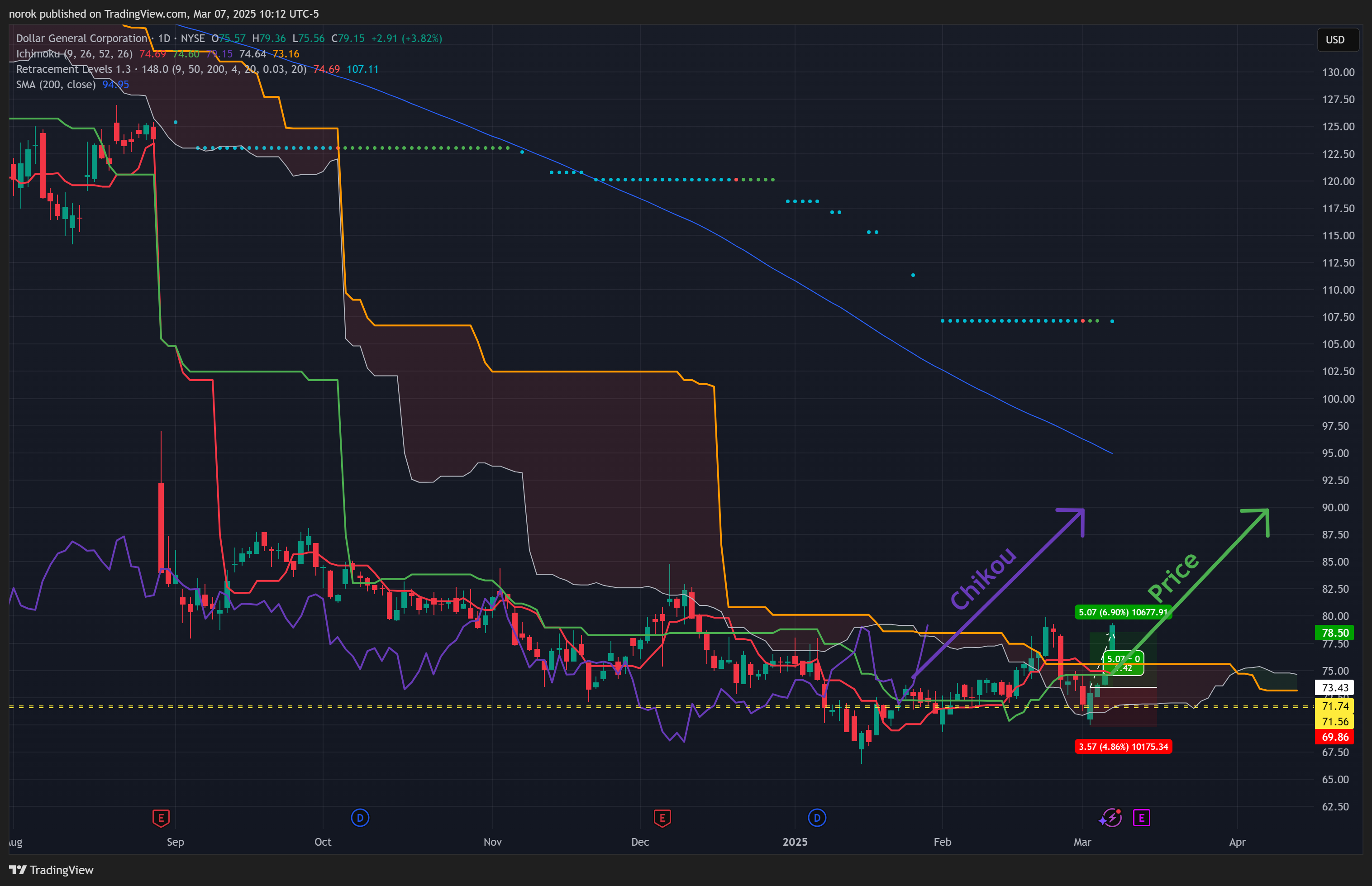Click the yellow 71.56 price label
The height and width of the screenshot is (886, 1372).
[1334, 721]
